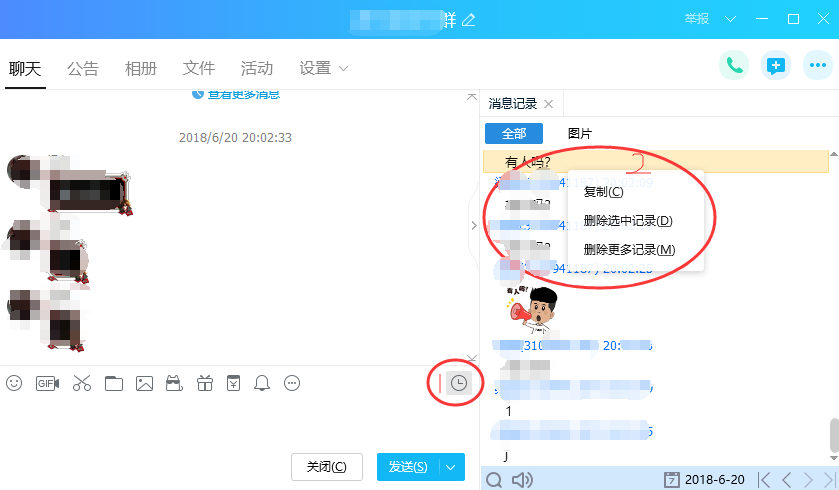The height and width of the screenshot is (490, 839).
Task: Choose 复制(C) from context menu
Action: [x=603, y=192]
